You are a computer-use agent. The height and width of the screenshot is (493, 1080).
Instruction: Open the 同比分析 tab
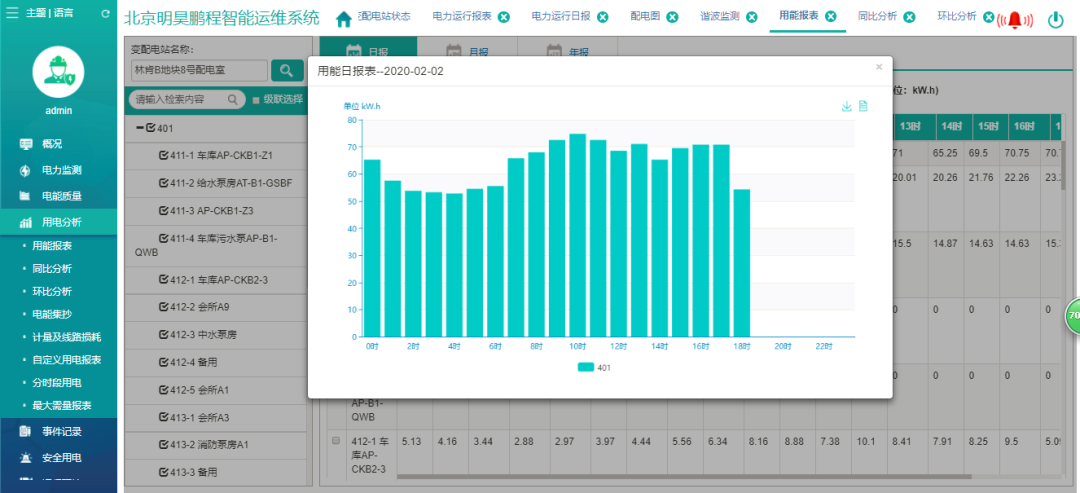click(877, 17)
